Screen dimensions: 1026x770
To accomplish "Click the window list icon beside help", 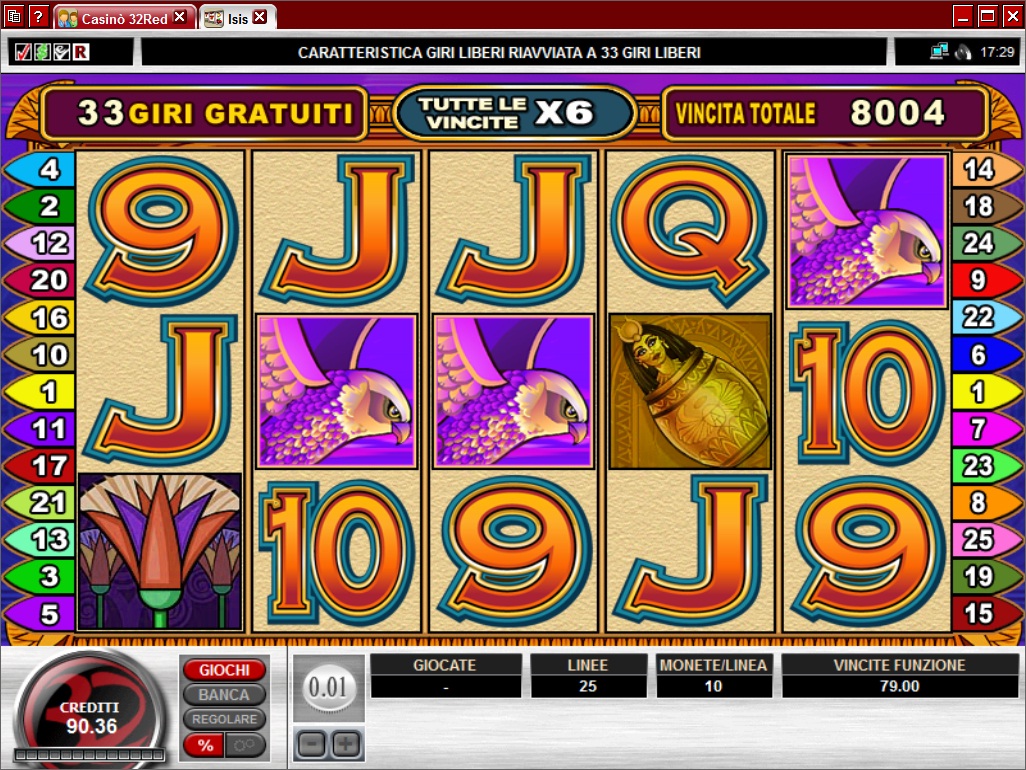I will (14, 16).
